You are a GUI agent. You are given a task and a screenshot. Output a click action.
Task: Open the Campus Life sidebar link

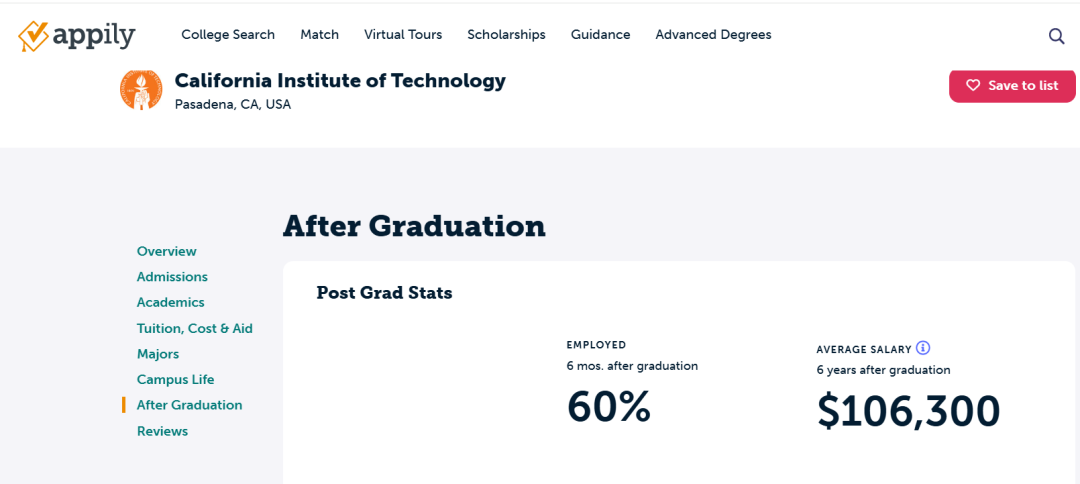pos(176,379)
